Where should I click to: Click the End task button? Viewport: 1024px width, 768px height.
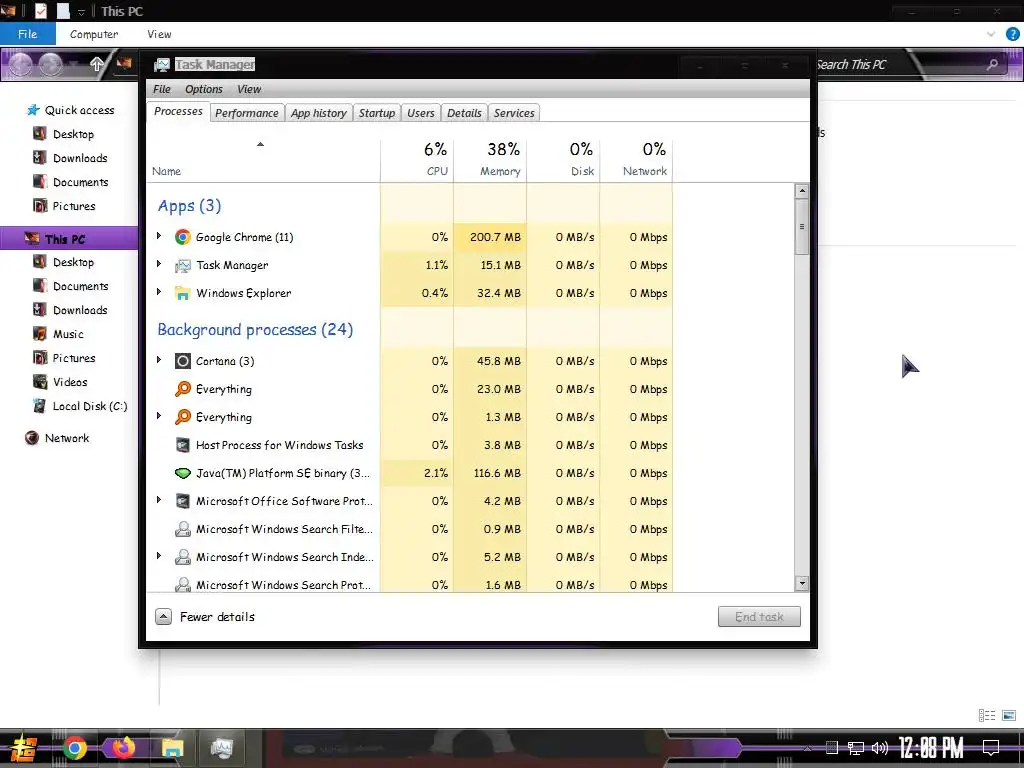click(759, 616)
